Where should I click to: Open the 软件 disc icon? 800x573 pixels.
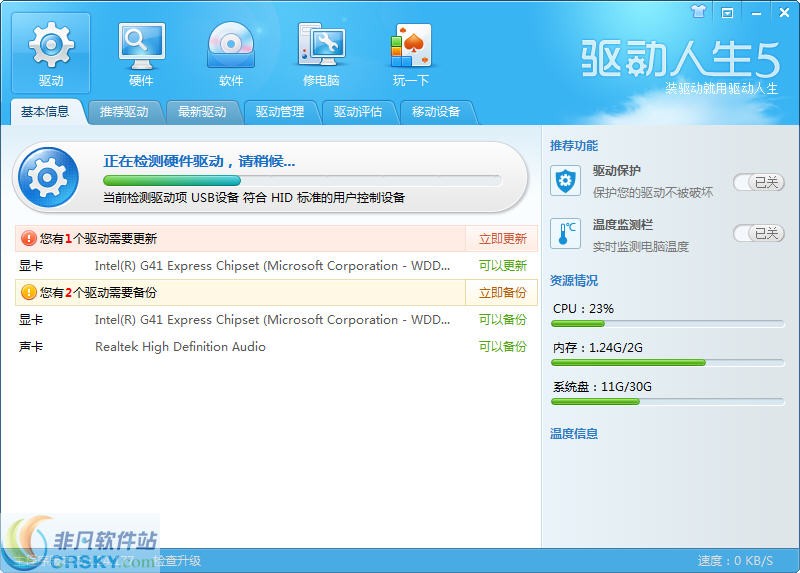click(x=231, y=53)
